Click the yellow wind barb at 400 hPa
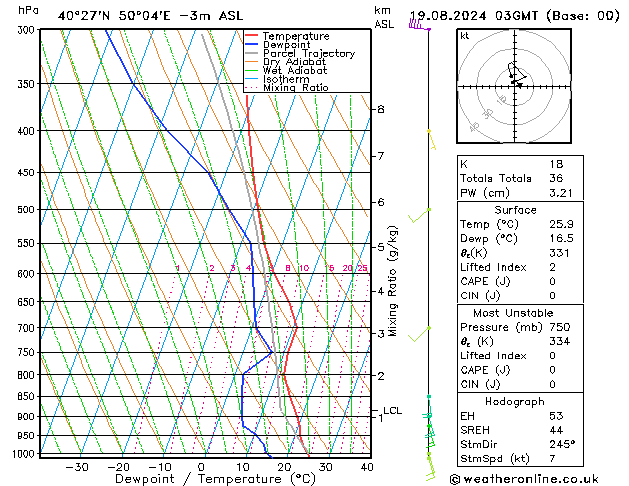Screen dimensions: 629x486 432,140
